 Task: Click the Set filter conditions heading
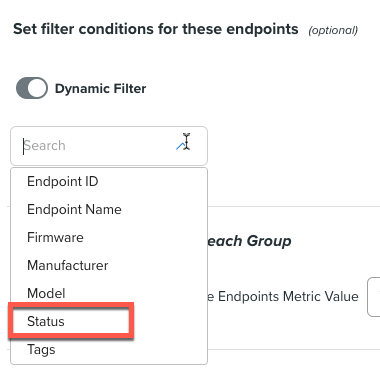pyautogui.click(x=156, y=29)
